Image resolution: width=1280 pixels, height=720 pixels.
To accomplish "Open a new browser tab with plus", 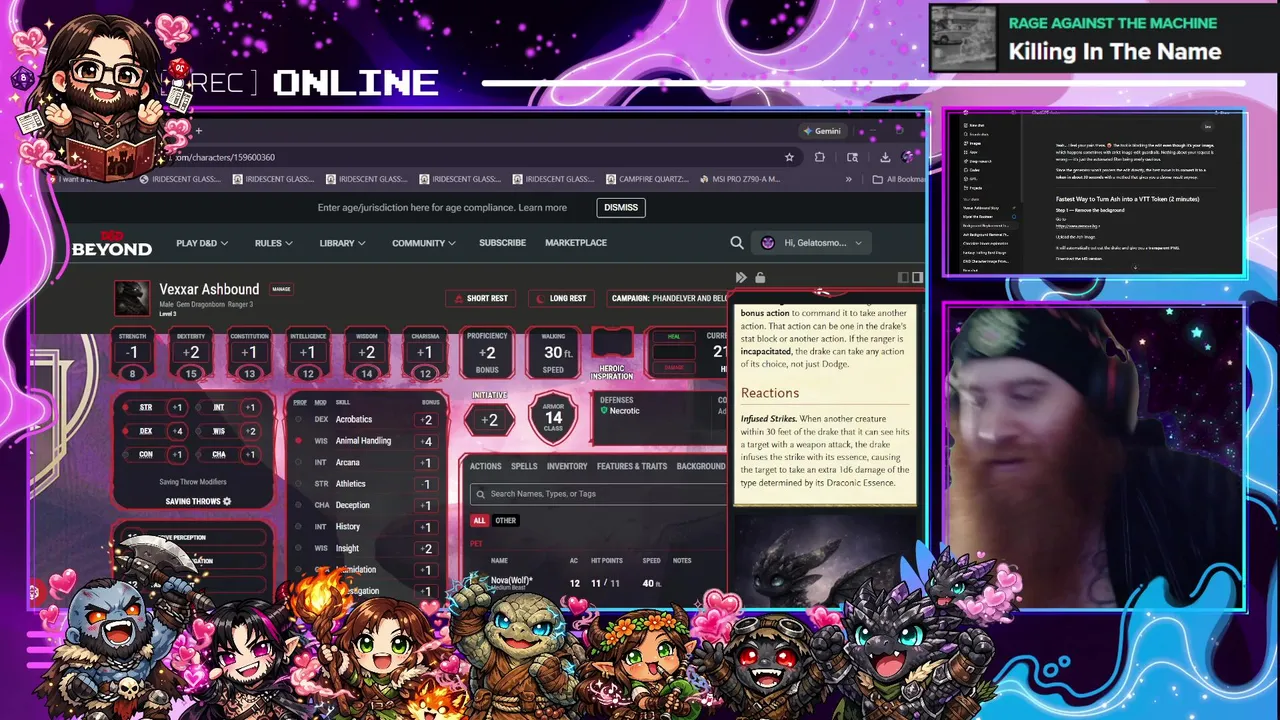I will coord(198,131).
